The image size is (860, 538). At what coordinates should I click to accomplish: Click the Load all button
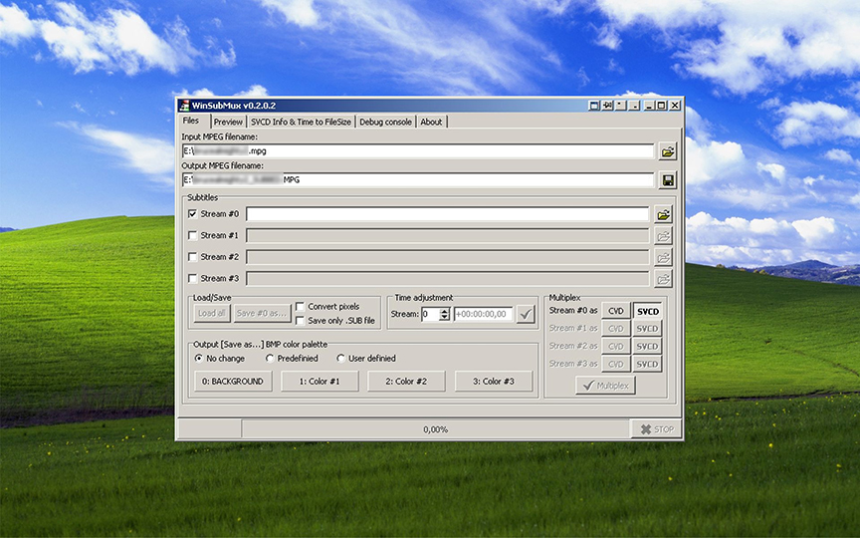click(x=212, y=313)
